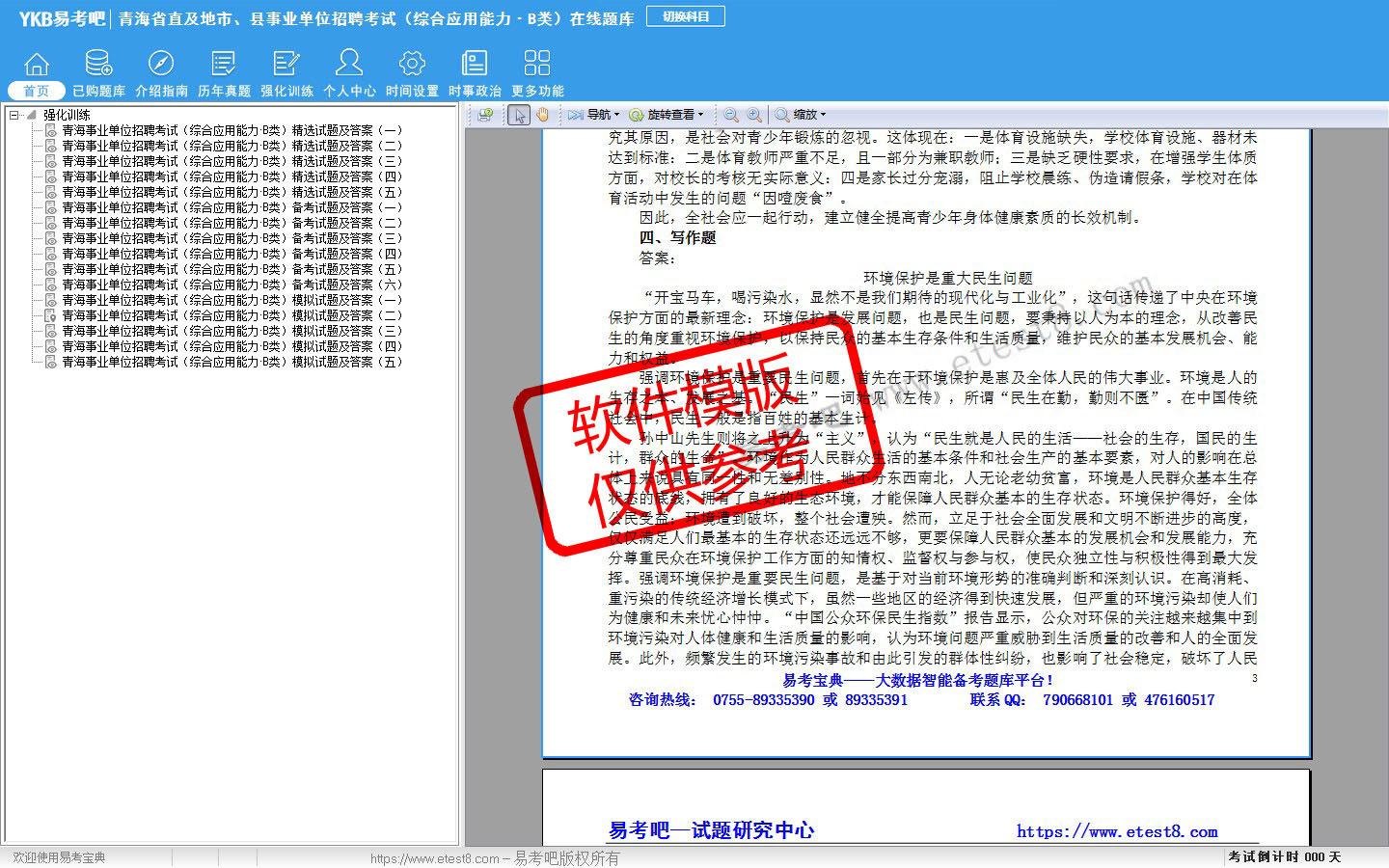This screenshot has height=868, width=1389.
Task: Click the zoom out magnifier icon
Action: [x=731, y=115]
